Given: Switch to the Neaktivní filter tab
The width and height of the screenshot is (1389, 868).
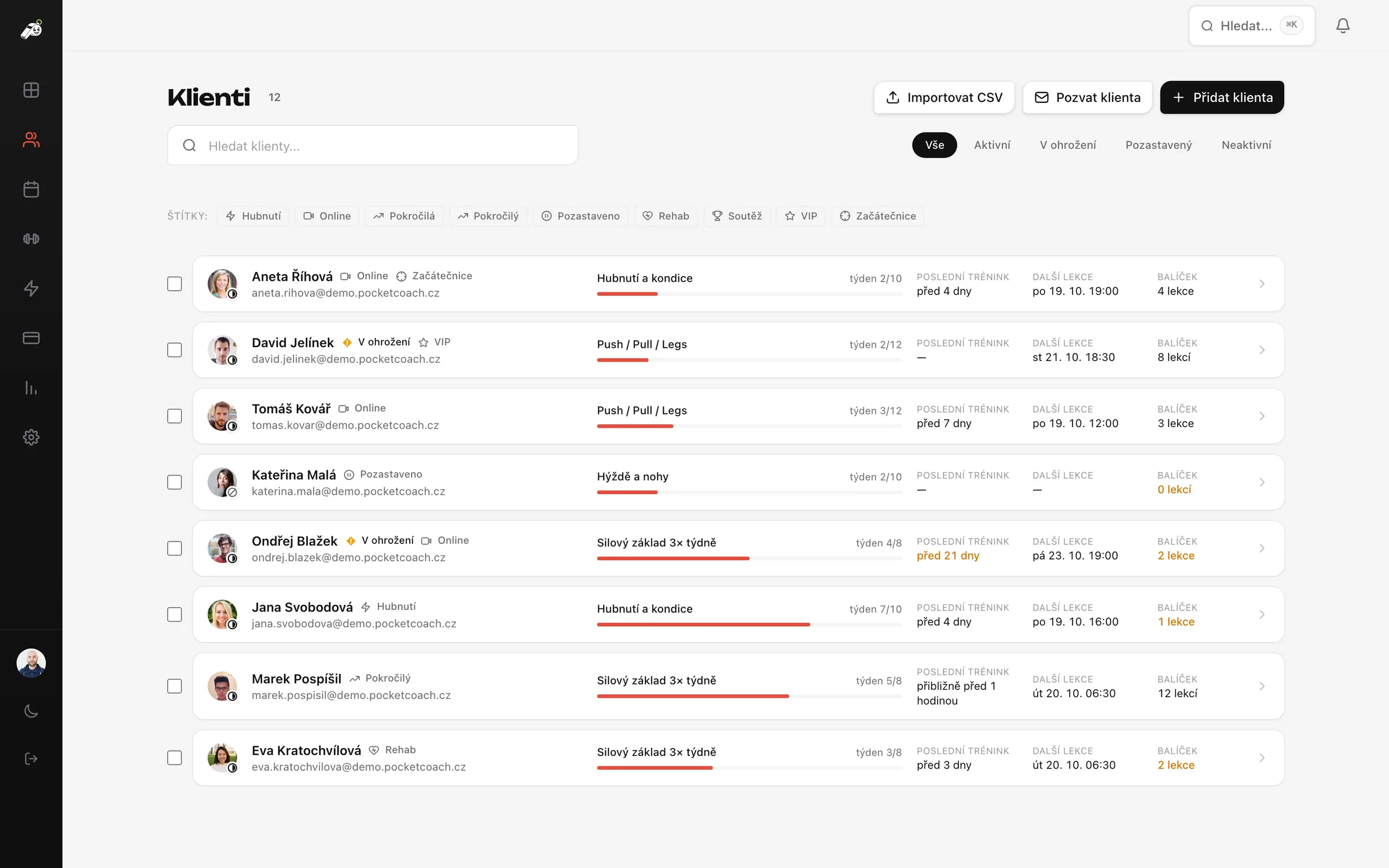Looking at the screenshot, I should [1246, 145].
